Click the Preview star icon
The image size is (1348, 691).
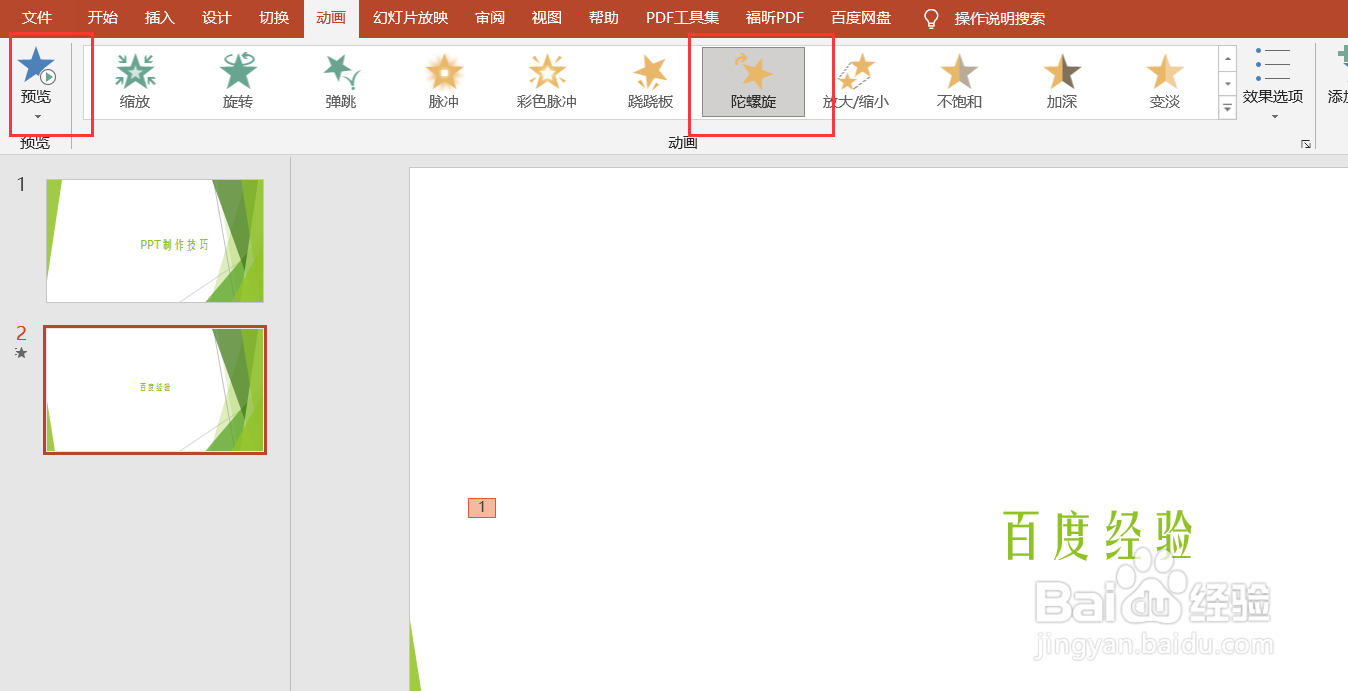(x=37, y=66)
